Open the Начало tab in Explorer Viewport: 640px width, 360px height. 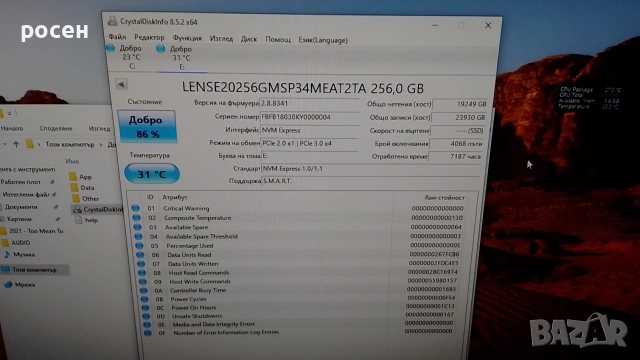tap(11, 128)
